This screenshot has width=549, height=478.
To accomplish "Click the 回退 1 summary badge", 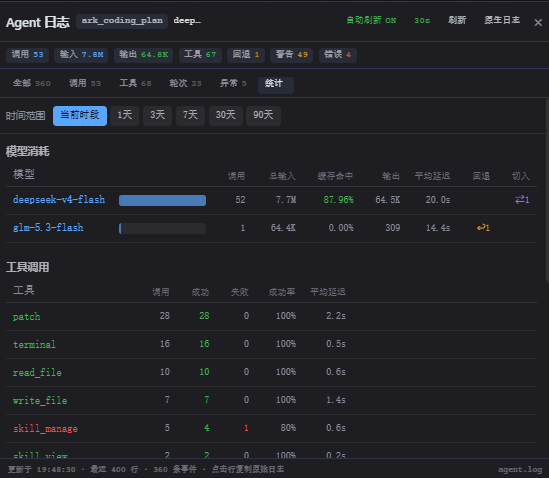I will (x=246, y=55).
